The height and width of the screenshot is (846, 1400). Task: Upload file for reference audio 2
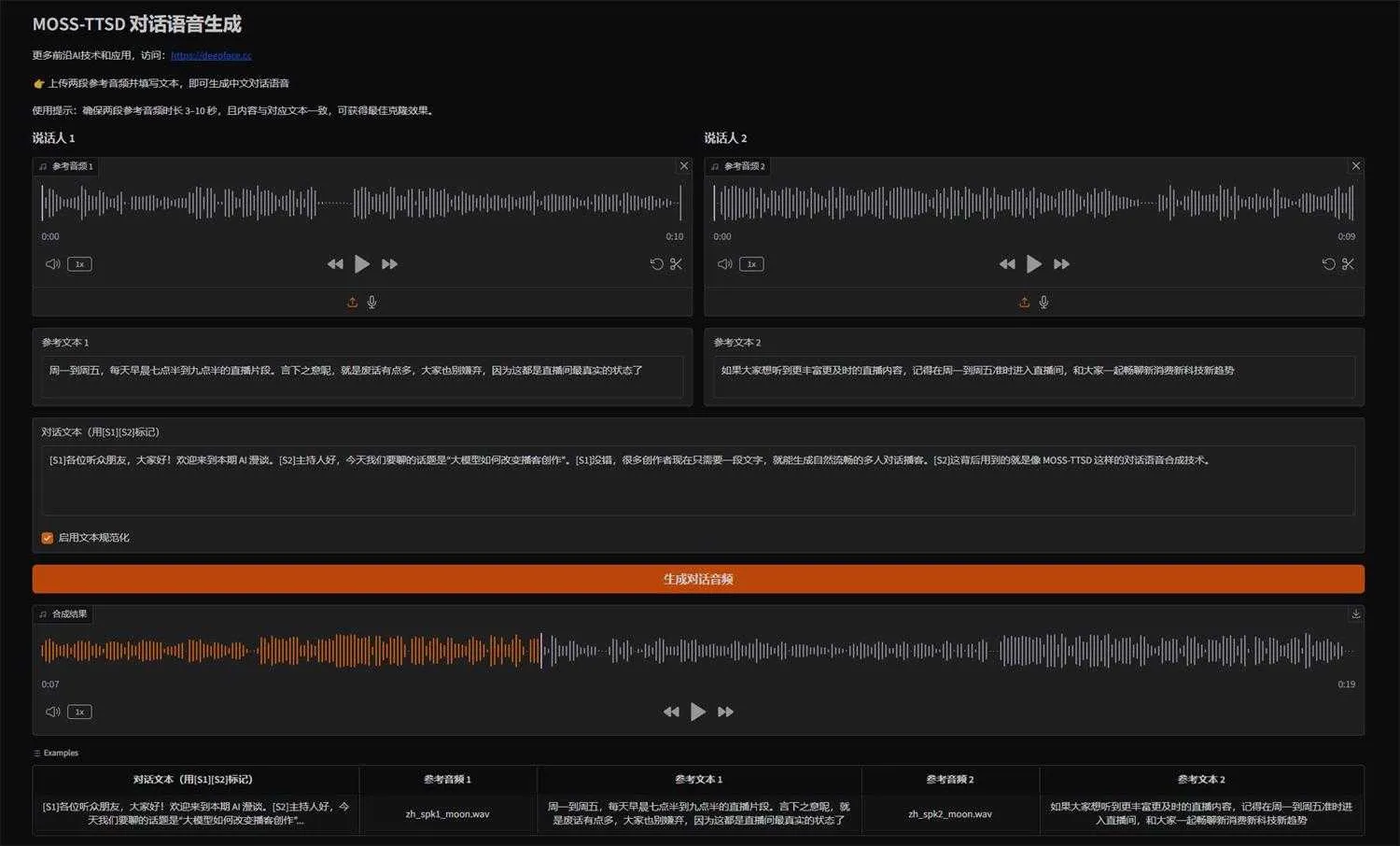(1024, 303)
